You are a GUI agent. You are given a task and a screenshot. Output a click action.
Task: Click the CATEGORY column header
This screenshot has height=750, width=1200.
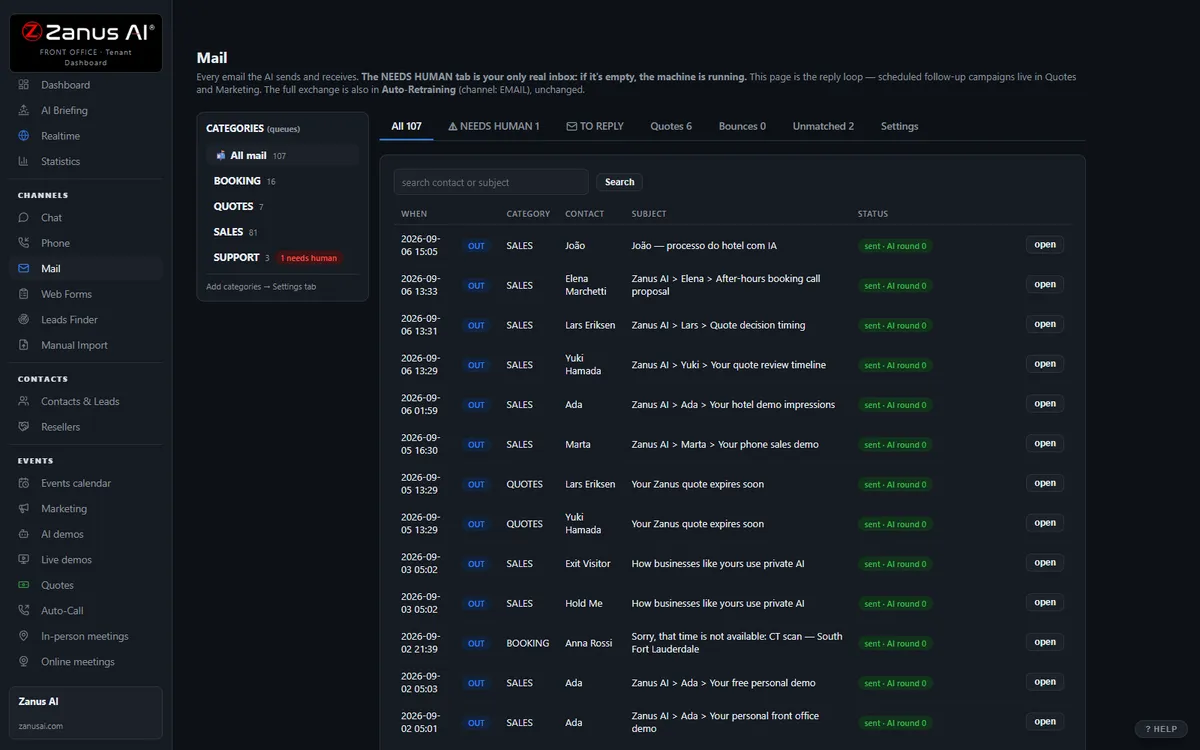click(x=528, y=214)
